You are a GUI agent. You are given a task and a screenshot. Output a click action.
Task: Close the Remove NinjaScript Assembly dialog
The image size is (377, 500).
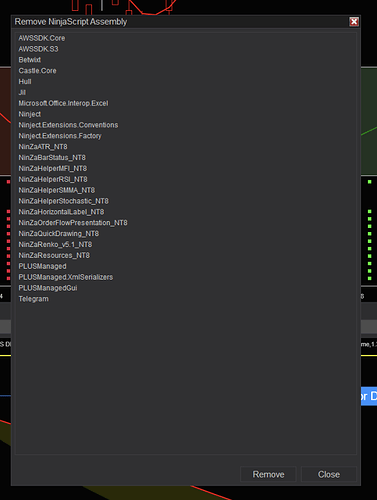click(354, 22)
